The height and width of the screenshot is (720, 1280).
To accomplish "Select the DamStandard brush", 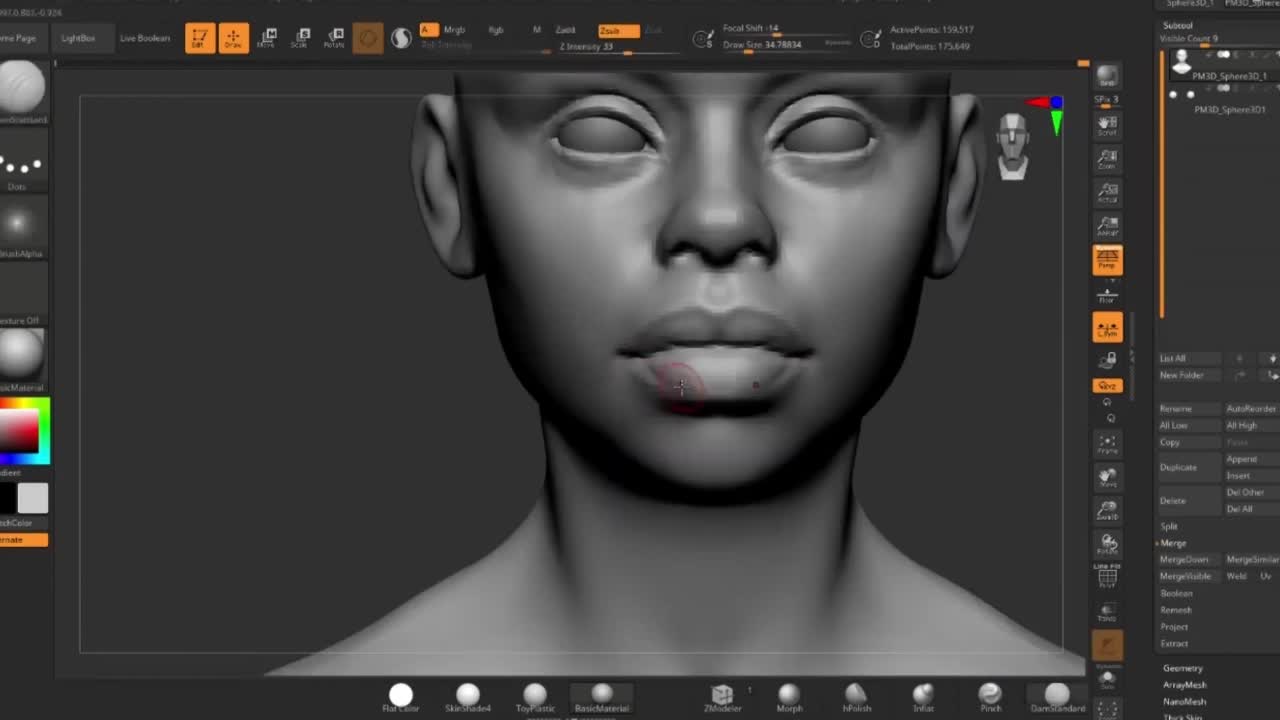I will (1057, 697).
